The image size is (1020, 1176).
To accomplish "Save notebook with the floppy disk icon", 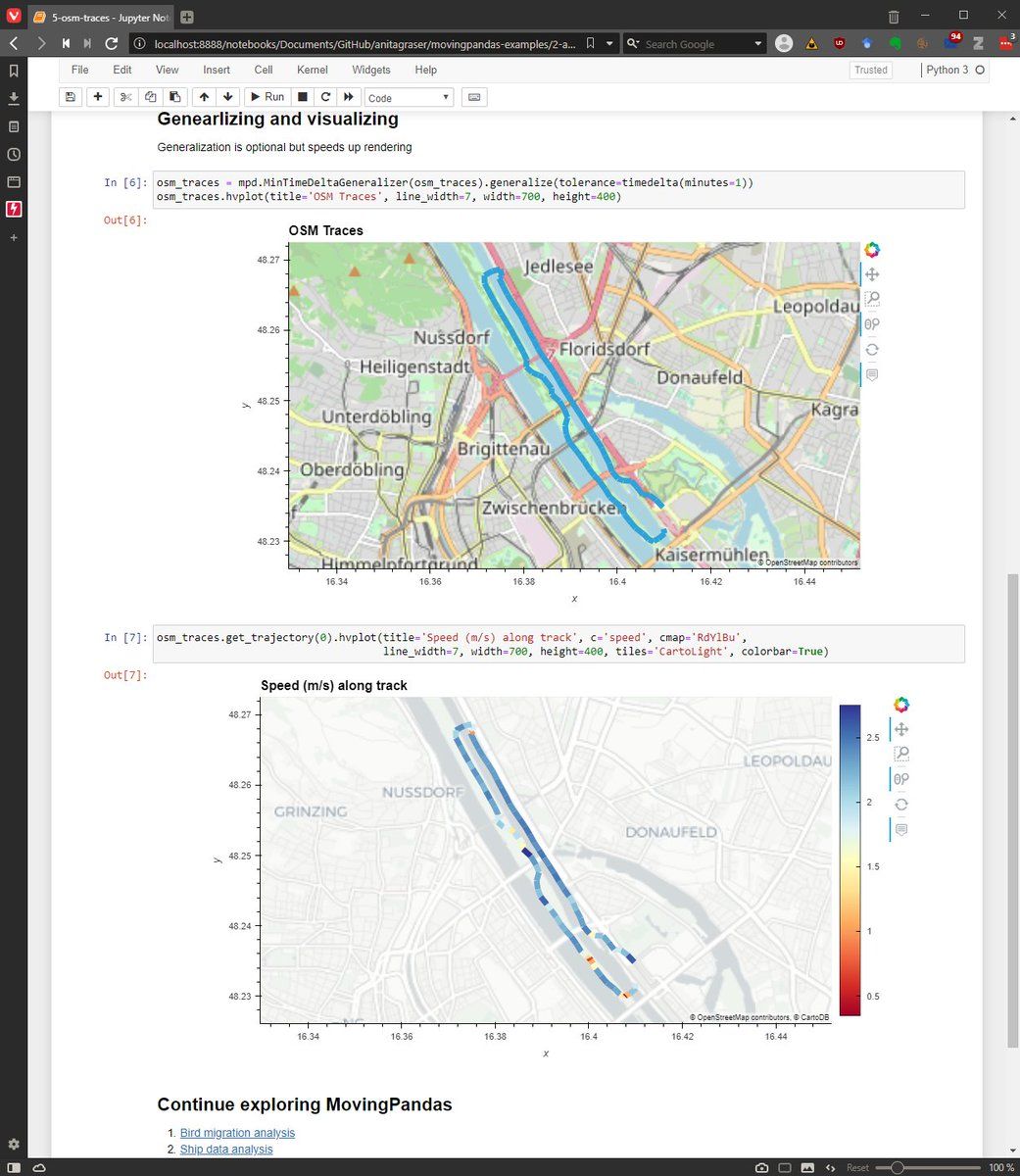I will coord(70,97).
